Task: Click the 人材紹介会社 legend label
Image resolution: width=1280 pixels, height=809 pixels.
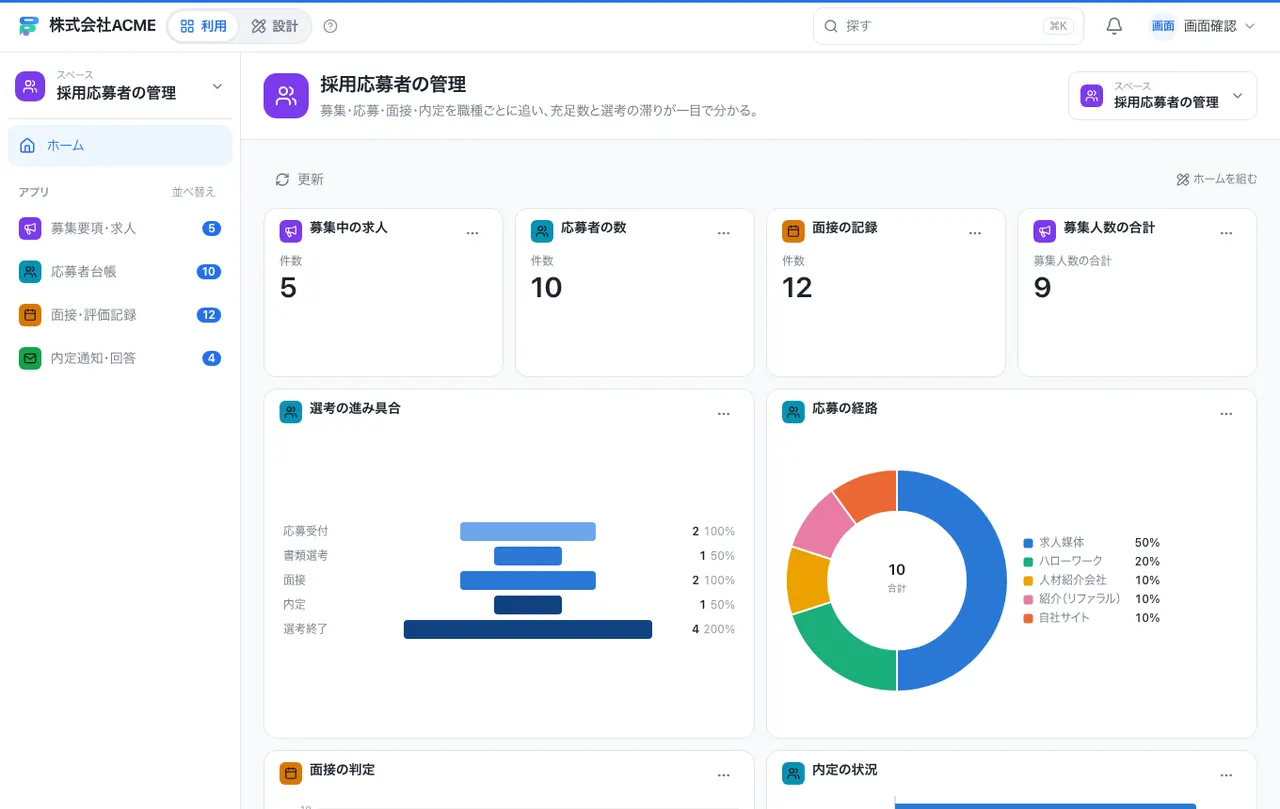Action: click(1073, 580)
